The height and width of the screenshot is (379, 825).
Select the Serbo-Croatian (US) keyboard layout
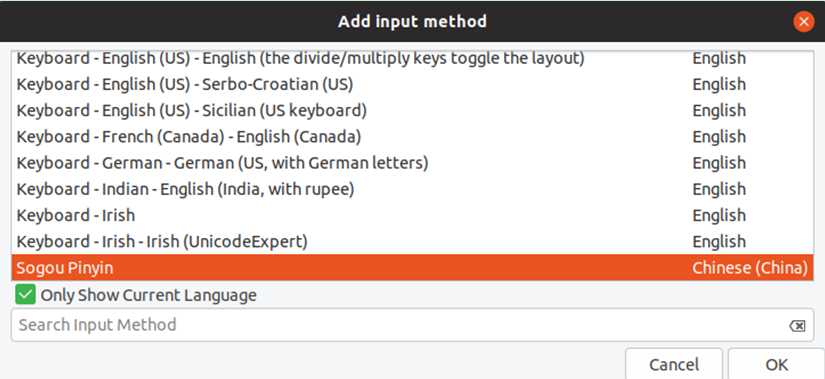point(412,84)
